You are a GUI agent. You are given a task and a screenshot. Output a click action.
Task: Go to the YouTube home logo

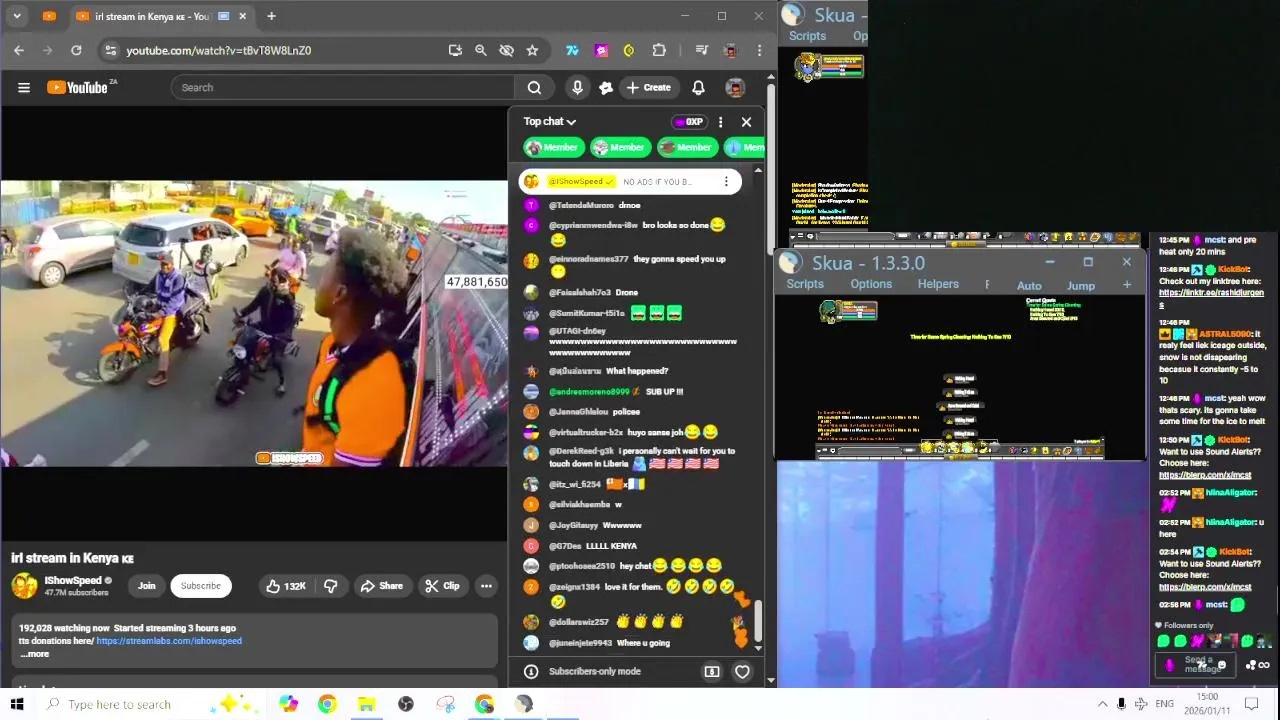coord(78,87)
